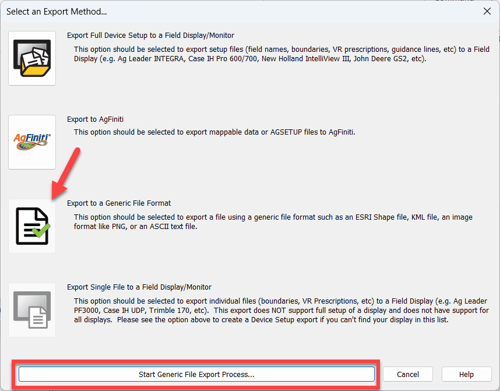Screen dimensions: 500x391
Task: Close the Select an Export Method window
Action: point(487,11)
